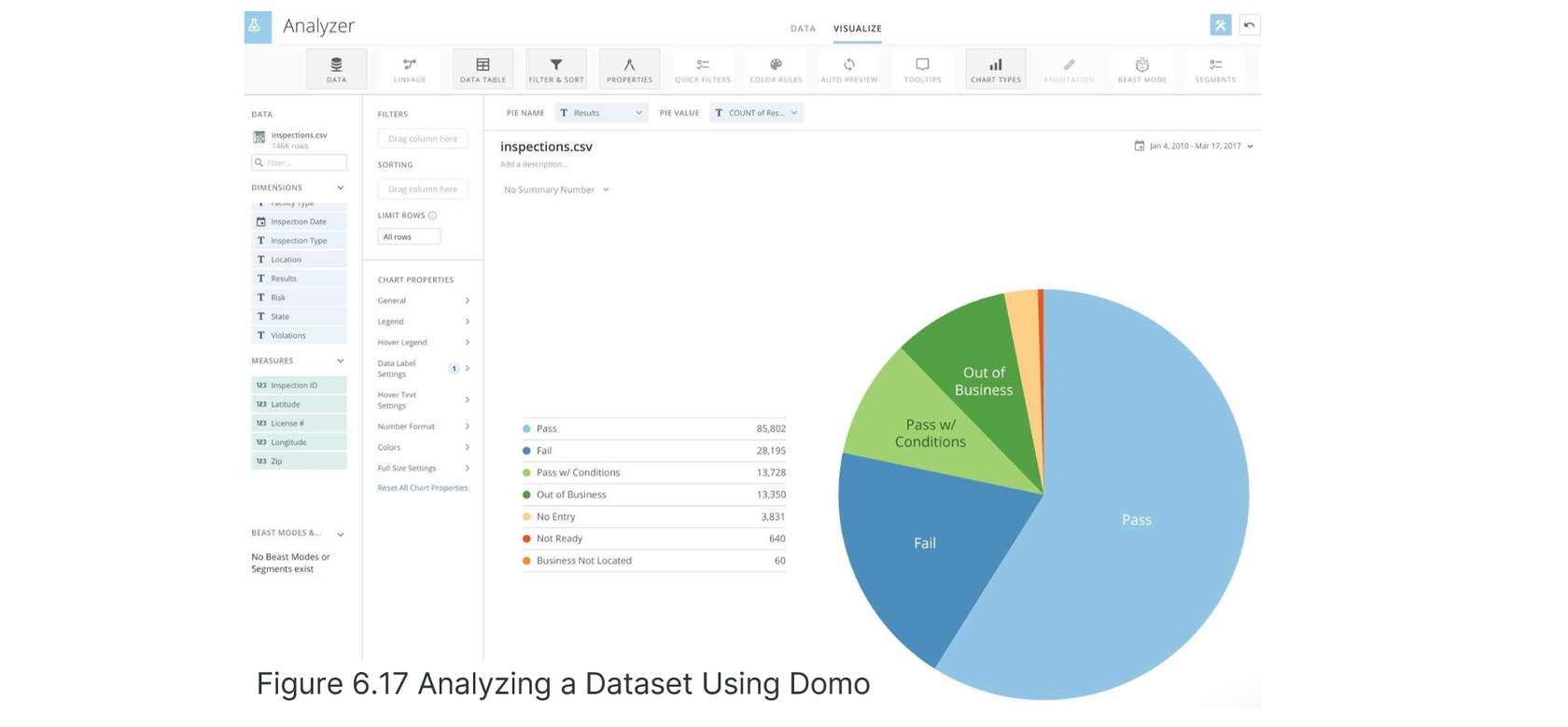
Task: Switch to the Visualize tab
Action: pos(857,29)
